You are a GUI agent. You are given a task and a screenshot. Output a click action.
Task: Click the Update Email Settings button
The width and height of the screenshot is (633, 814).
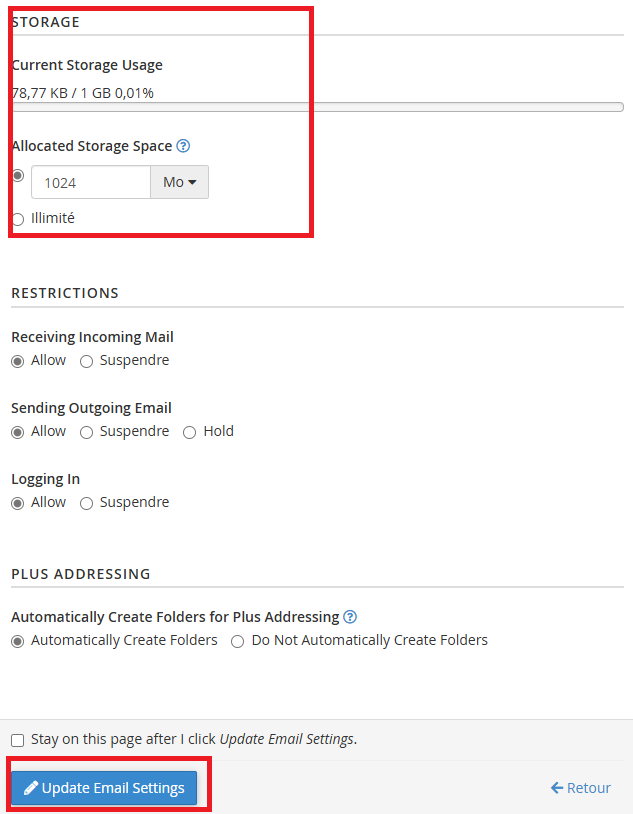[104, 788]
